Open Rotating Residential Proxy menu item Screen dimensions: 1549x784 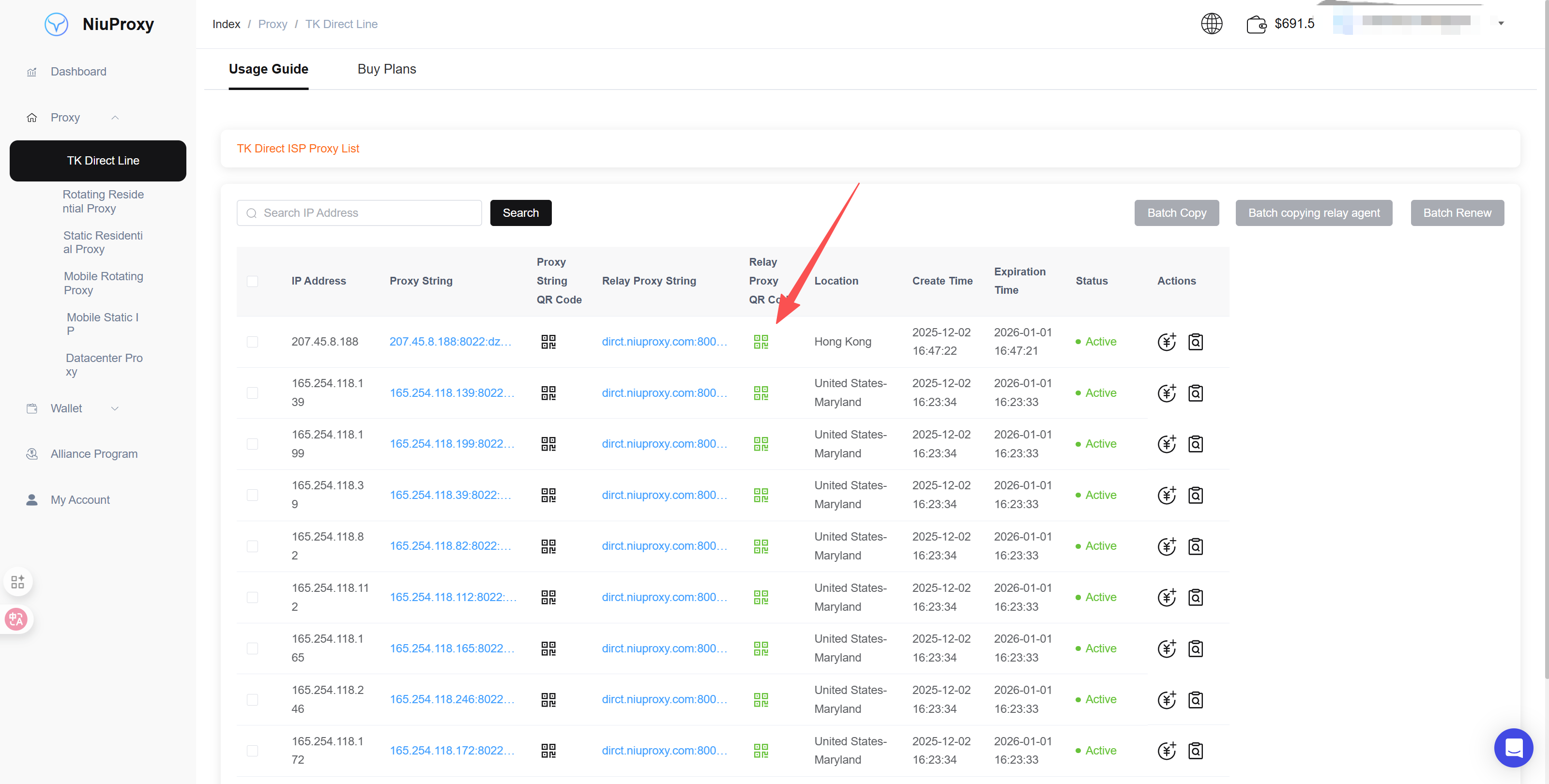point(103,201)
